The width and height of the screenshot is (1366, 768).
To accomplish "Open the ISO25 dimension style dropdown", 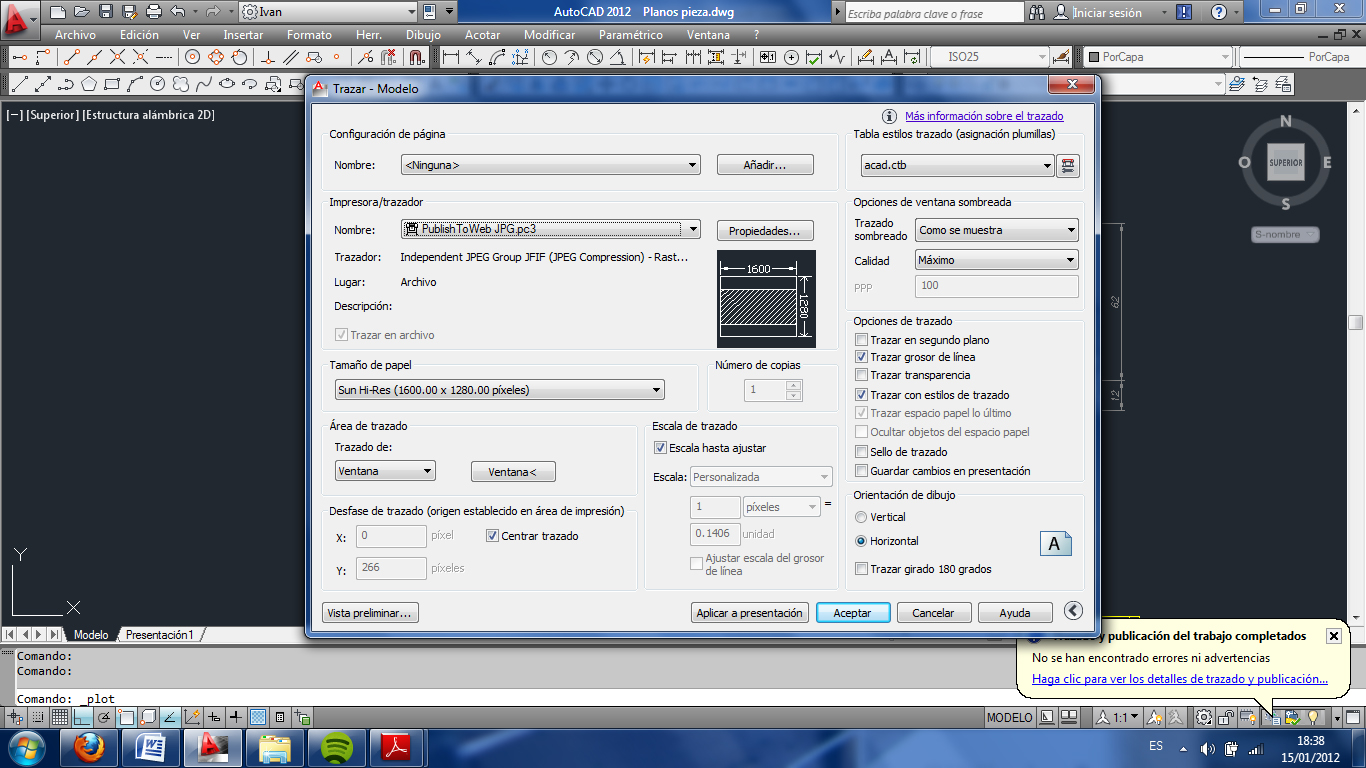I will click(988, 57).
